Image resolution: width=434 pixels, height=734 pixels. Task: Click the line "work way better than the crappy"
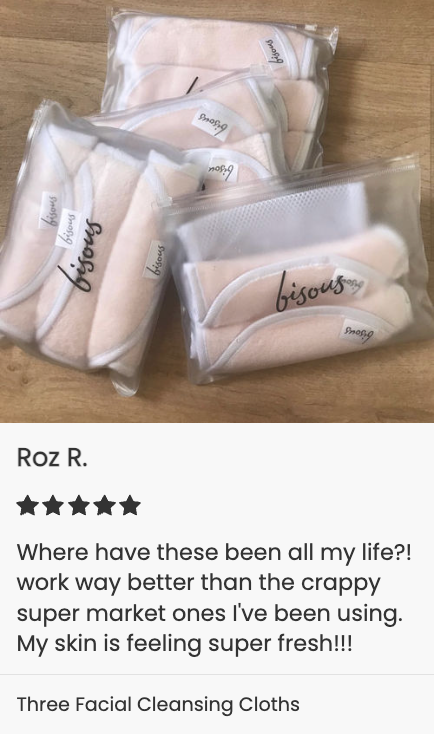(199, 583)
